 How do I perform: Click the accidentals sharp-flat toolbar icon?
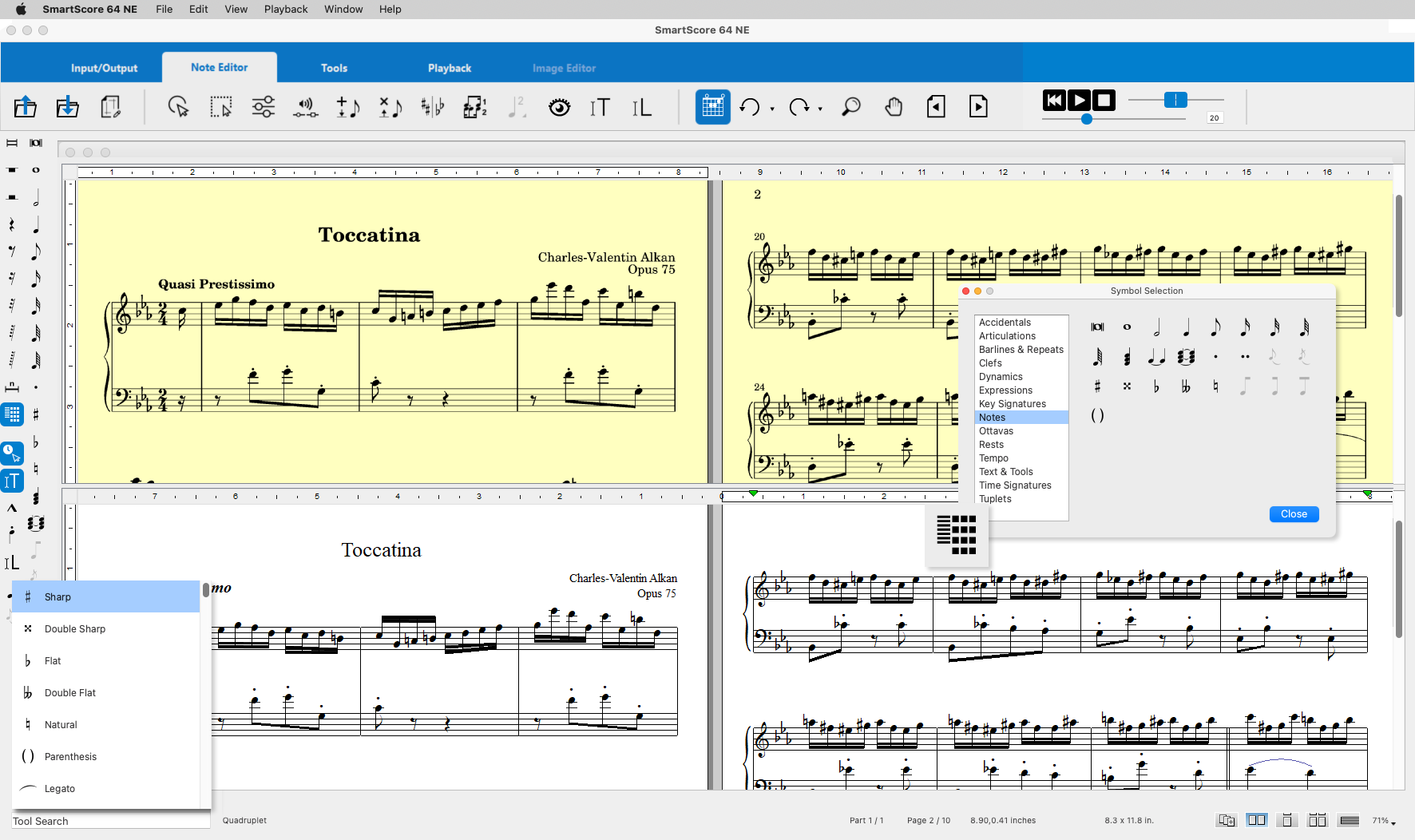[x=433, y=106]
